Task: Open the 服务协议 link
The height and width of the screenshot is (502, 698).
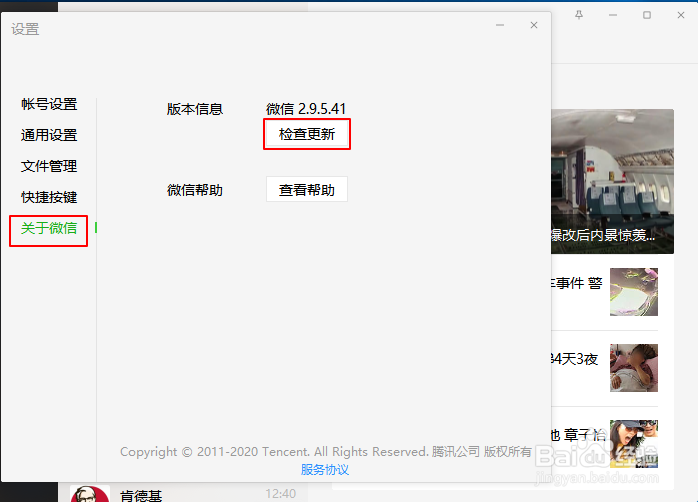Action: [x=325, y=470]
